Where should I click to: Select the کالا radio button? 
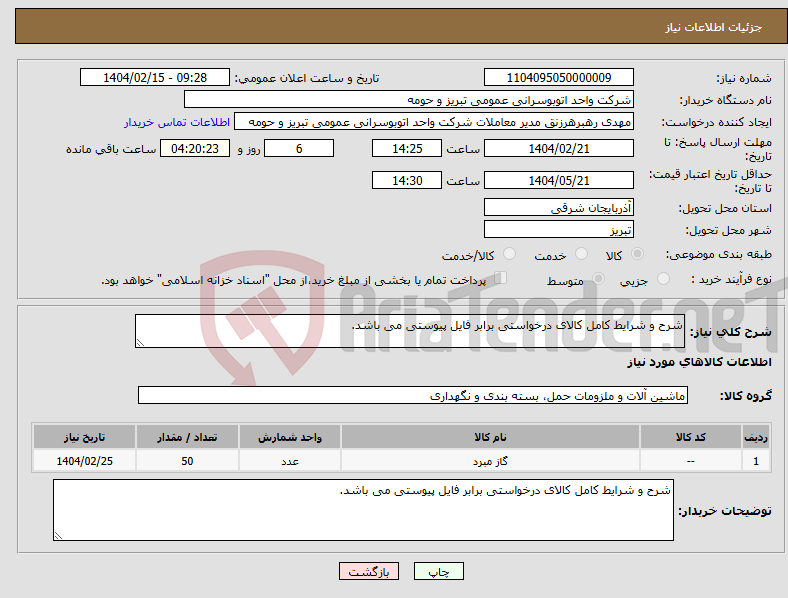pyautogui.click(x=637, y=254)
